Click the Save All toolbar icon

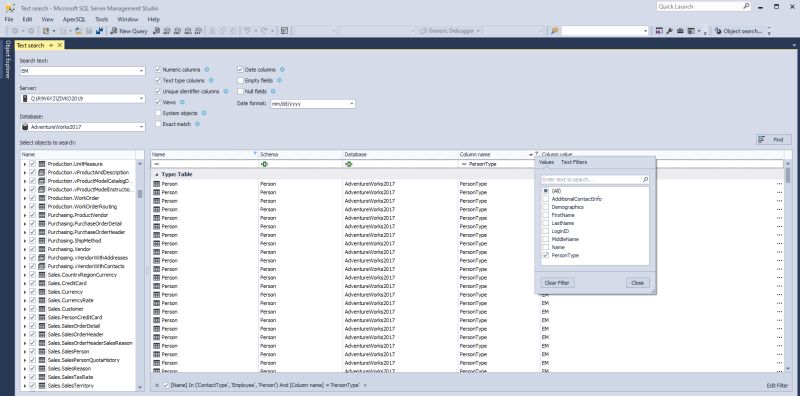pyautogui.click(x=99, y=31)
